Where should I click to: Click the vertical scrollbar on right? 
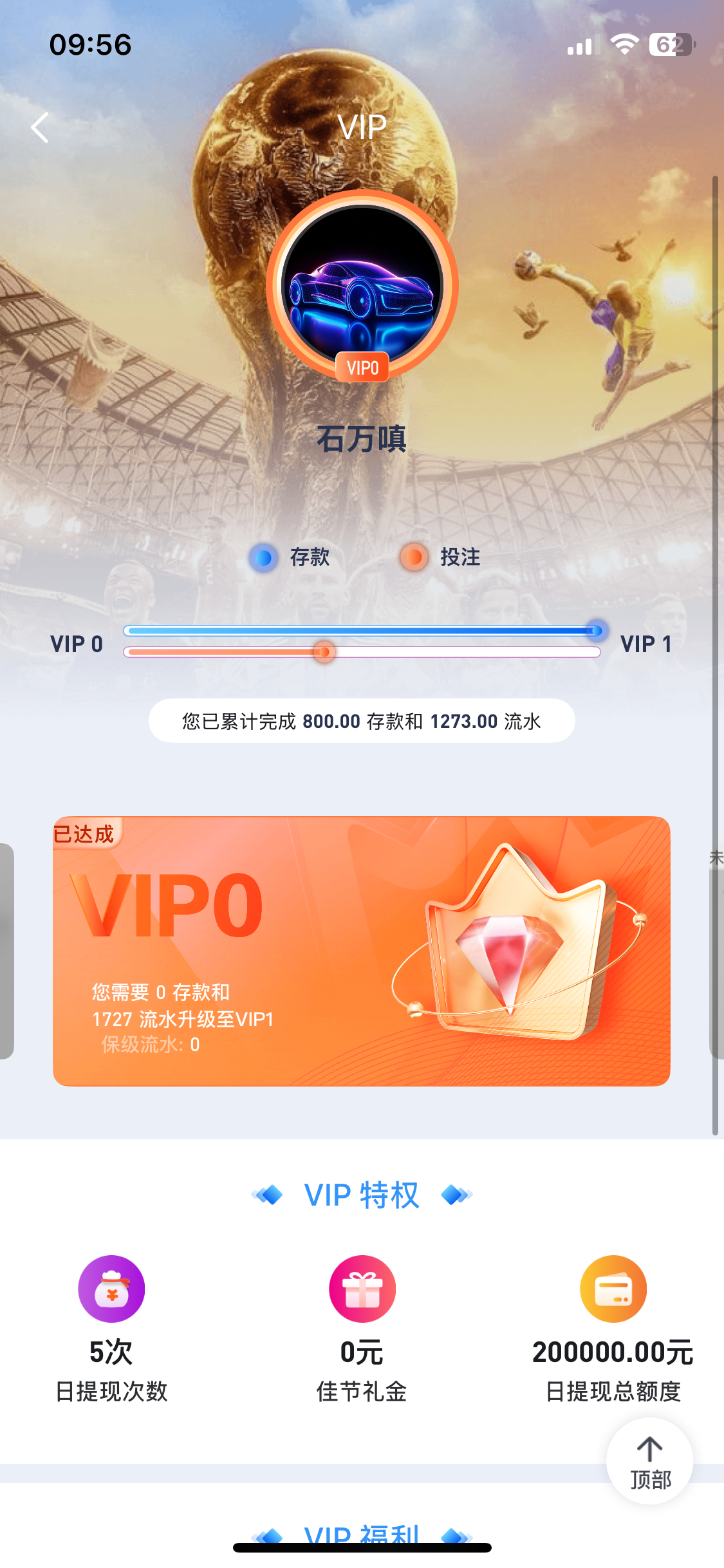click(715, 653)
